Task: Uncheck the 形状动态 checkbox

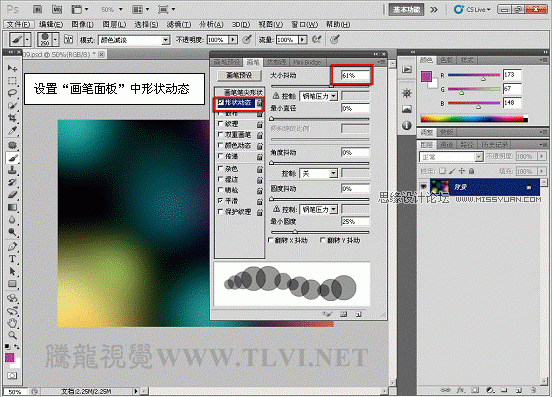Action: click(221, 102)
